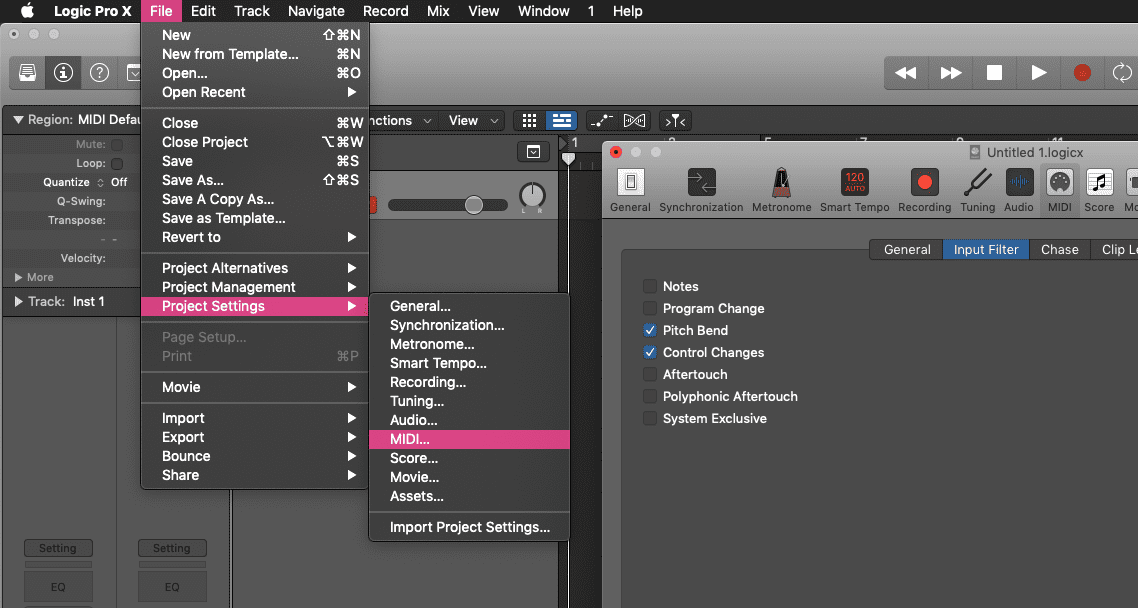
Task: Start playback with the Play button
Action: click(1039, 73)
